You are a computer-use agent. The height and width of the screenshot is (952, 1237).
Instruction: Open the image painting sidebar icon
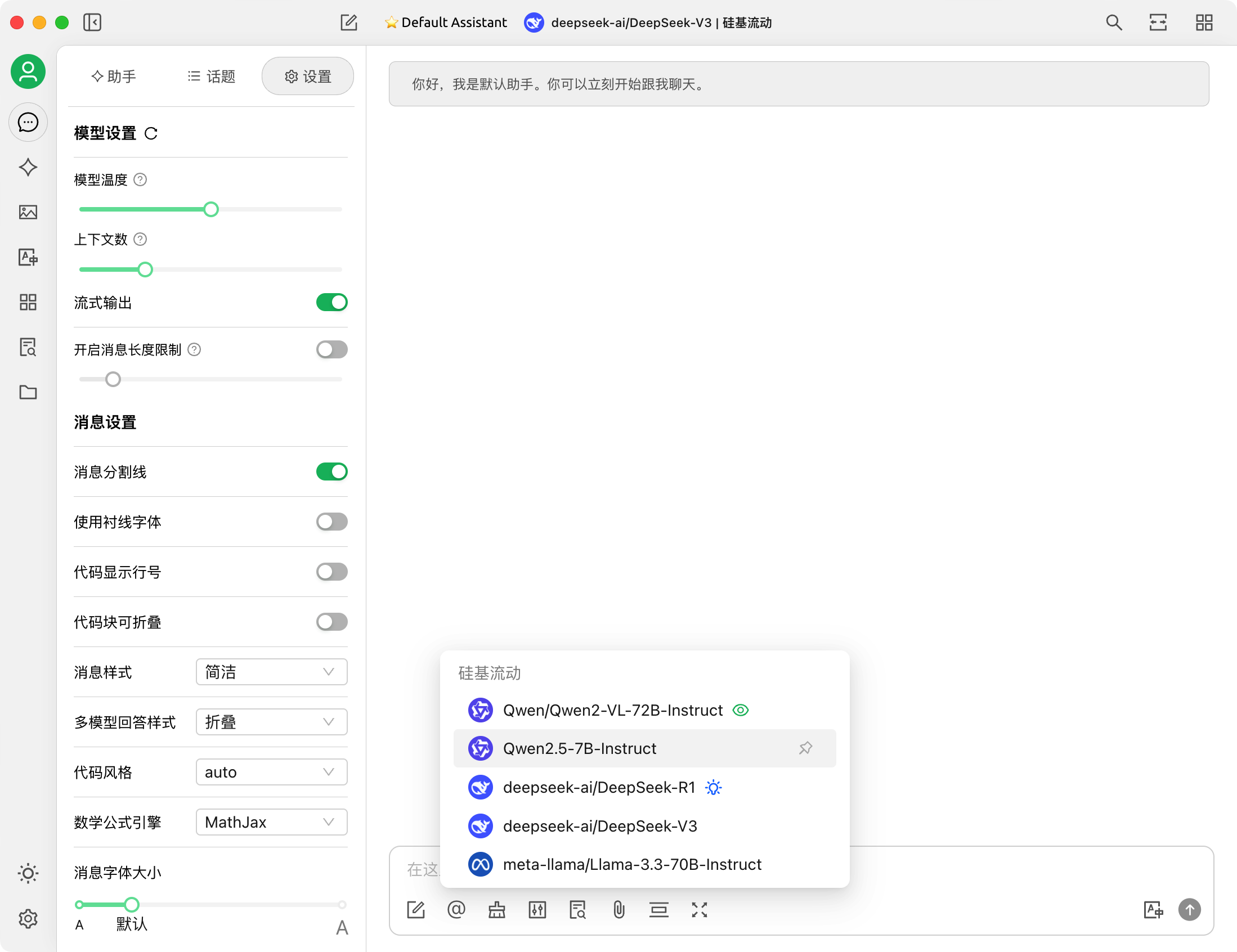(28, 212)
